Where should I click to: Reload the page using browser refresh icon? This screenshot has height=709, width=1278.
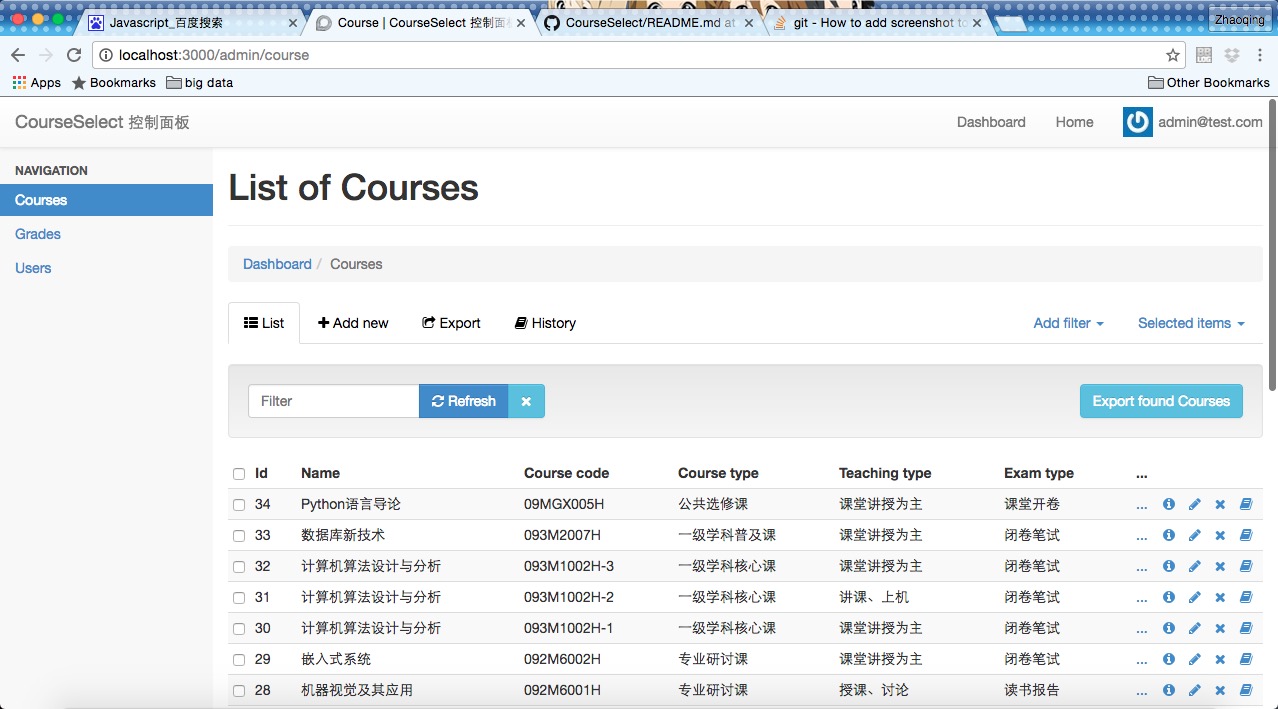click(x=74, y=55)
